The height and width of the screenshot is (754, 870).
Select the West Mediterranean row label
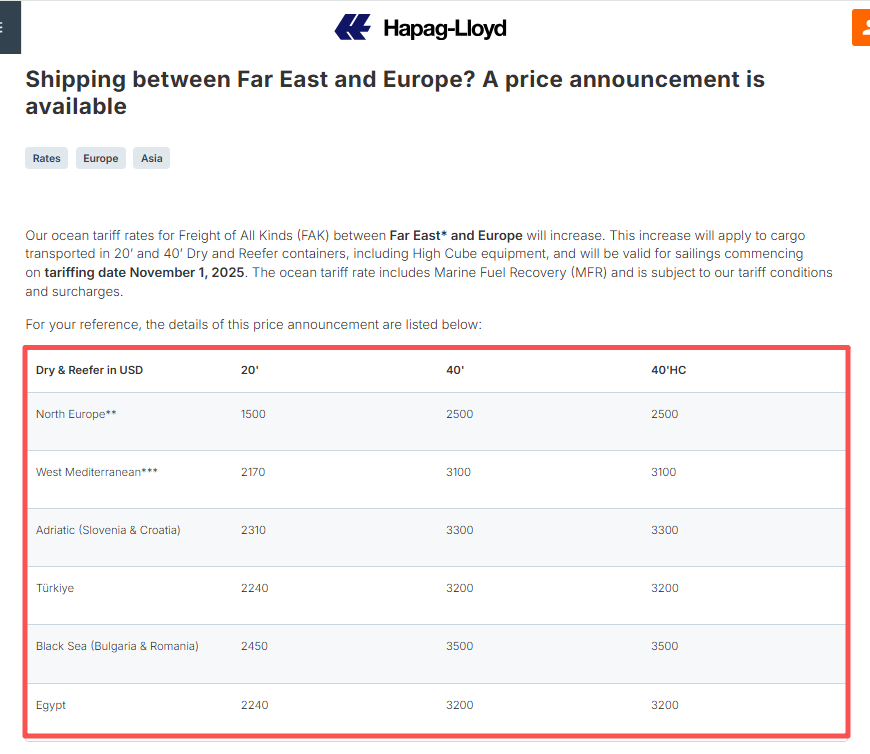[96, 472]
